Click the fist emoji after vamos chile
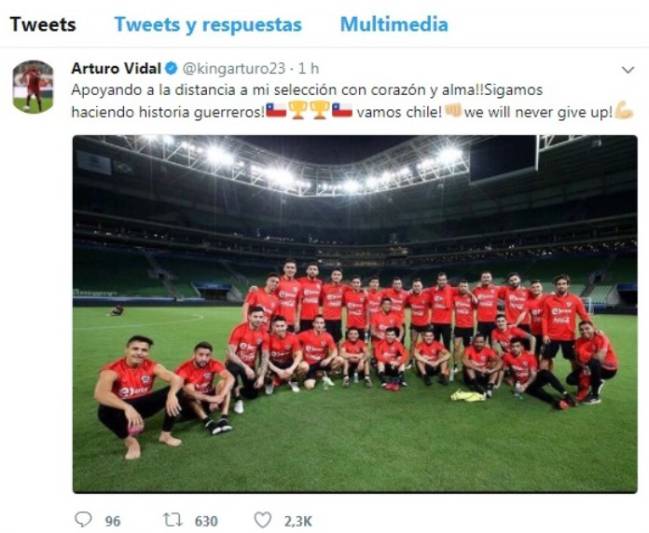649x533 pixels. pyautogui.click(x=453, y=111)
